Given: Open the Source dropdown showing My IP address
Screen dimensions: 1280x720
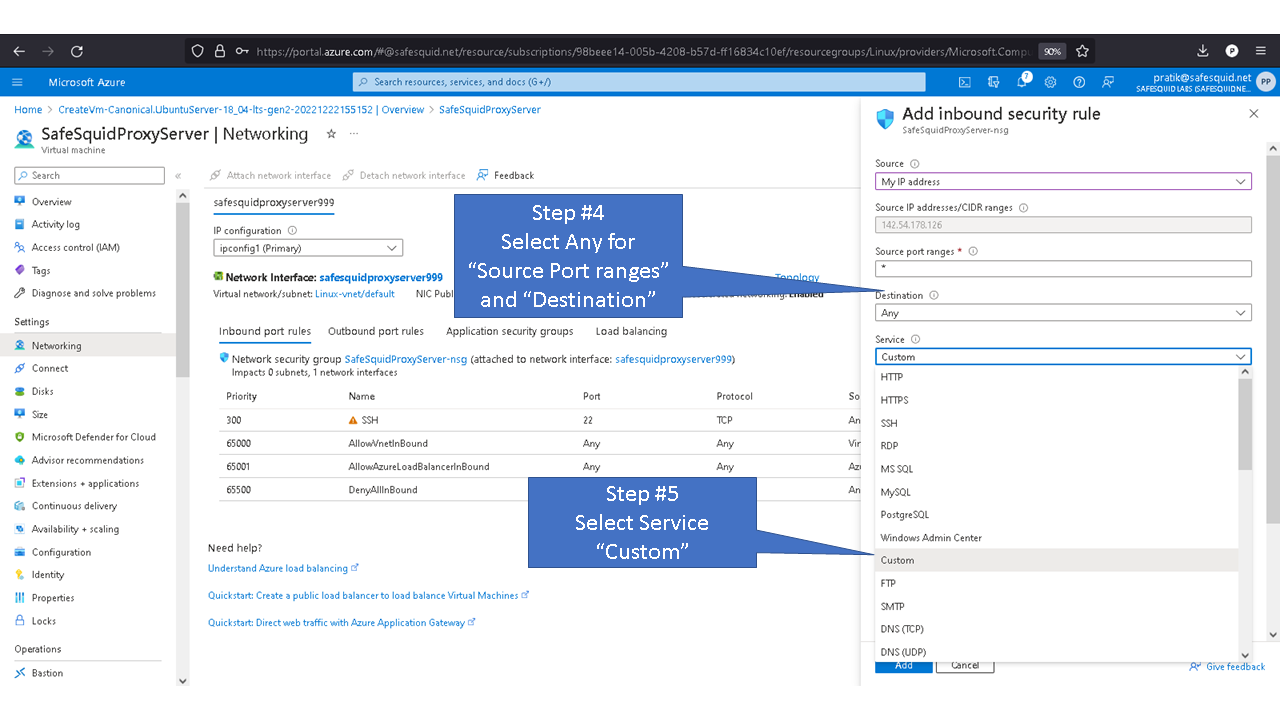Looking at the screenshot, I should point(1063,182).
